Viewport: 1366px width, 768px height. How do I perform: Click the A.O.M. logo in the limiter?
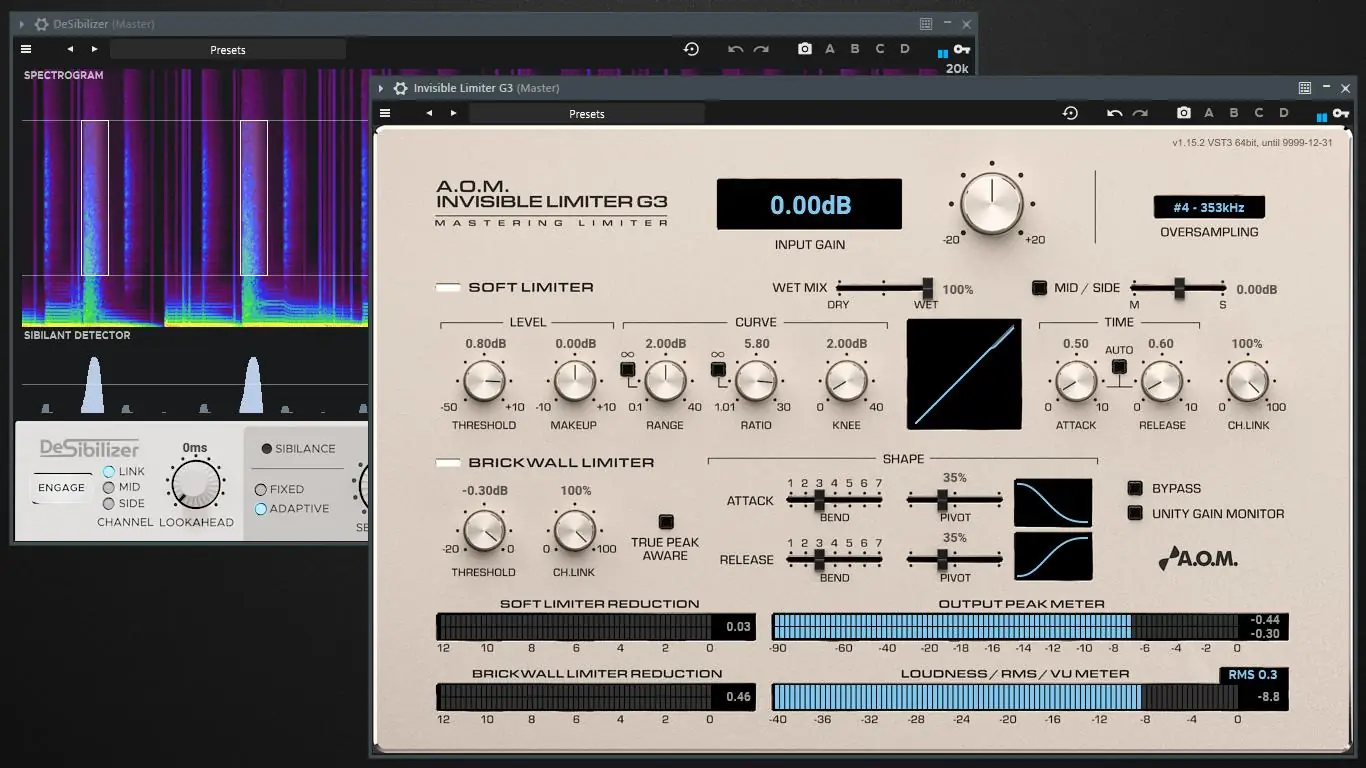(1198, 558)
